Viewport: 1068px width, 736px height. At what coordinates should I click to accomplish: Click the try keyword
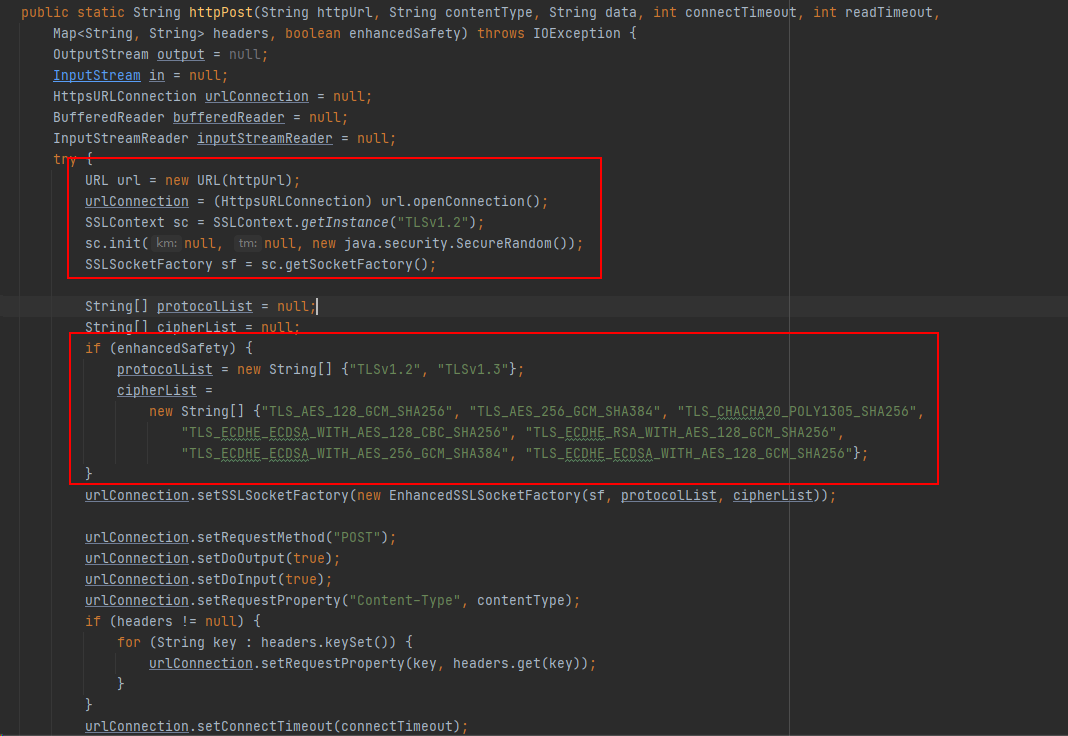pos(65,159)
